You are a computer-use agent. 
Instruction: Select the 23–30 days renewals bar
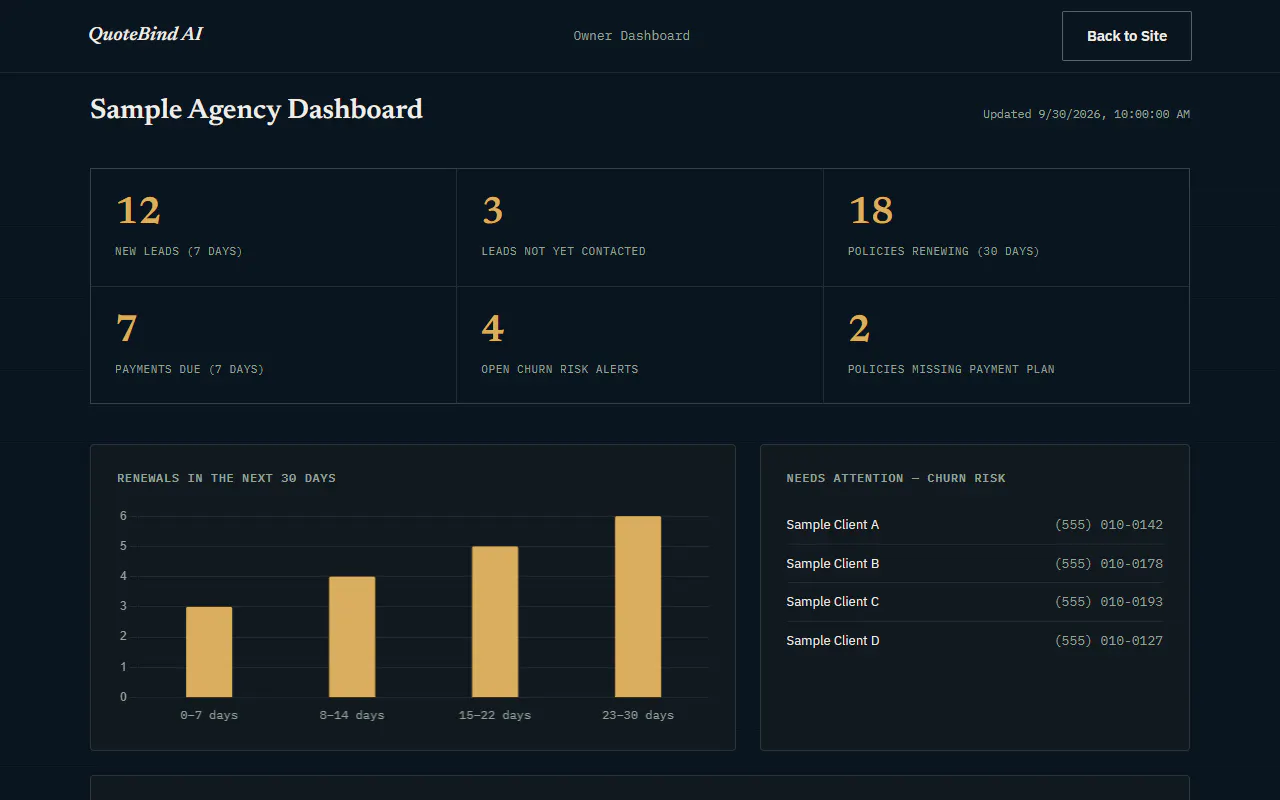click(x=638, y=607)
